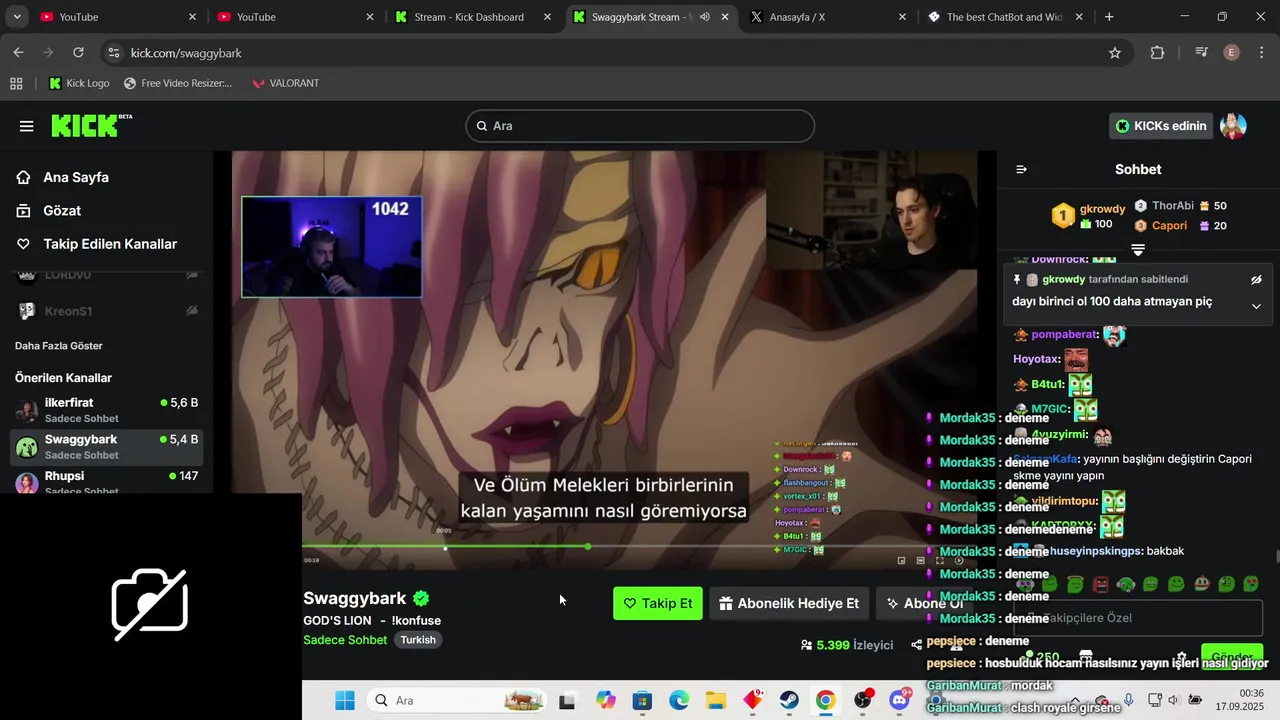This screenshot has height=720, width=1280.
Task: View site information for kick.com
Action: 113,53
